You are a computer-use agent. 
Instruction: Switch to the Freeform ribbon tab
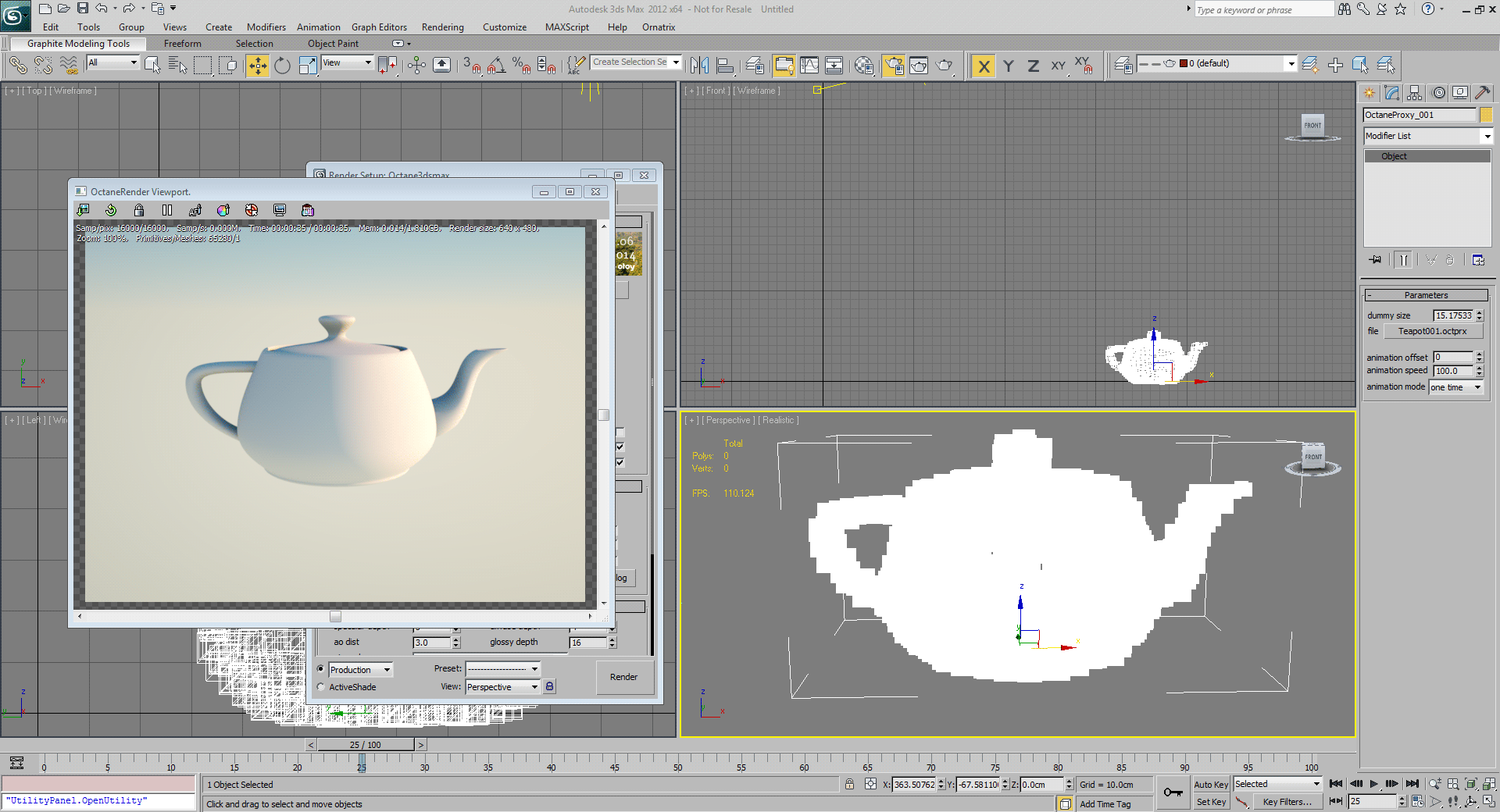[x=182, y=44]
